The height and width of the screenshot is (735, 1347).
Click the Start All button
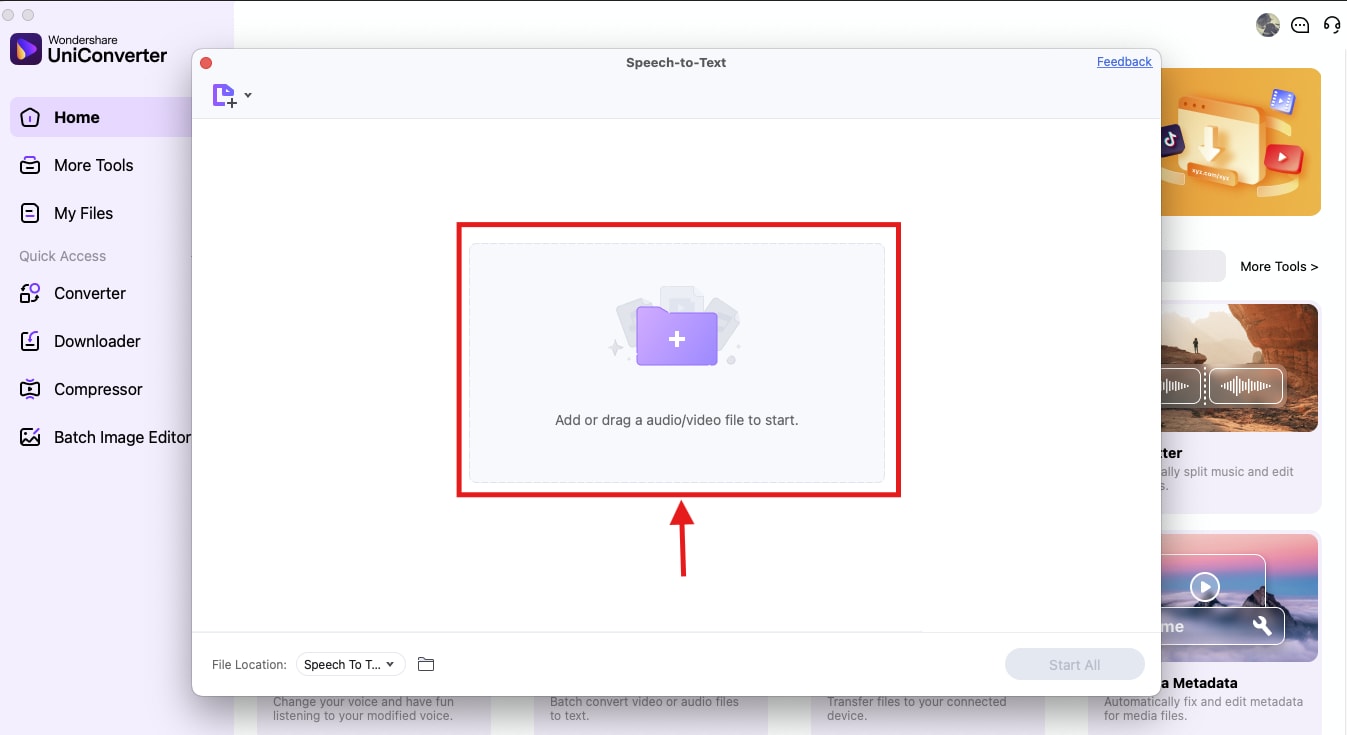pyautogui.click(x=1075, y=665)
